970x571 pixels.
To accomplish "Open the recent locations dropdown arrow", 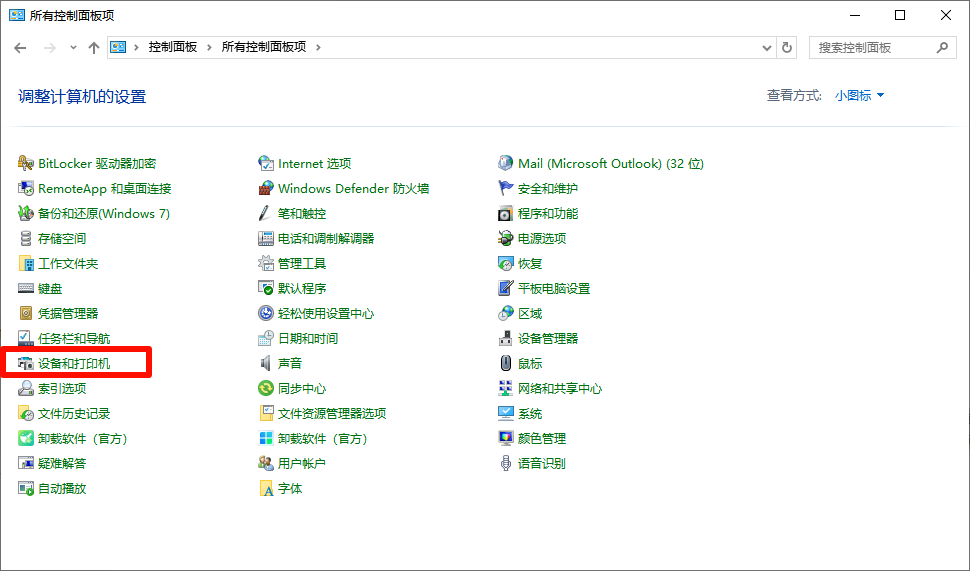I will coord(73,48).
